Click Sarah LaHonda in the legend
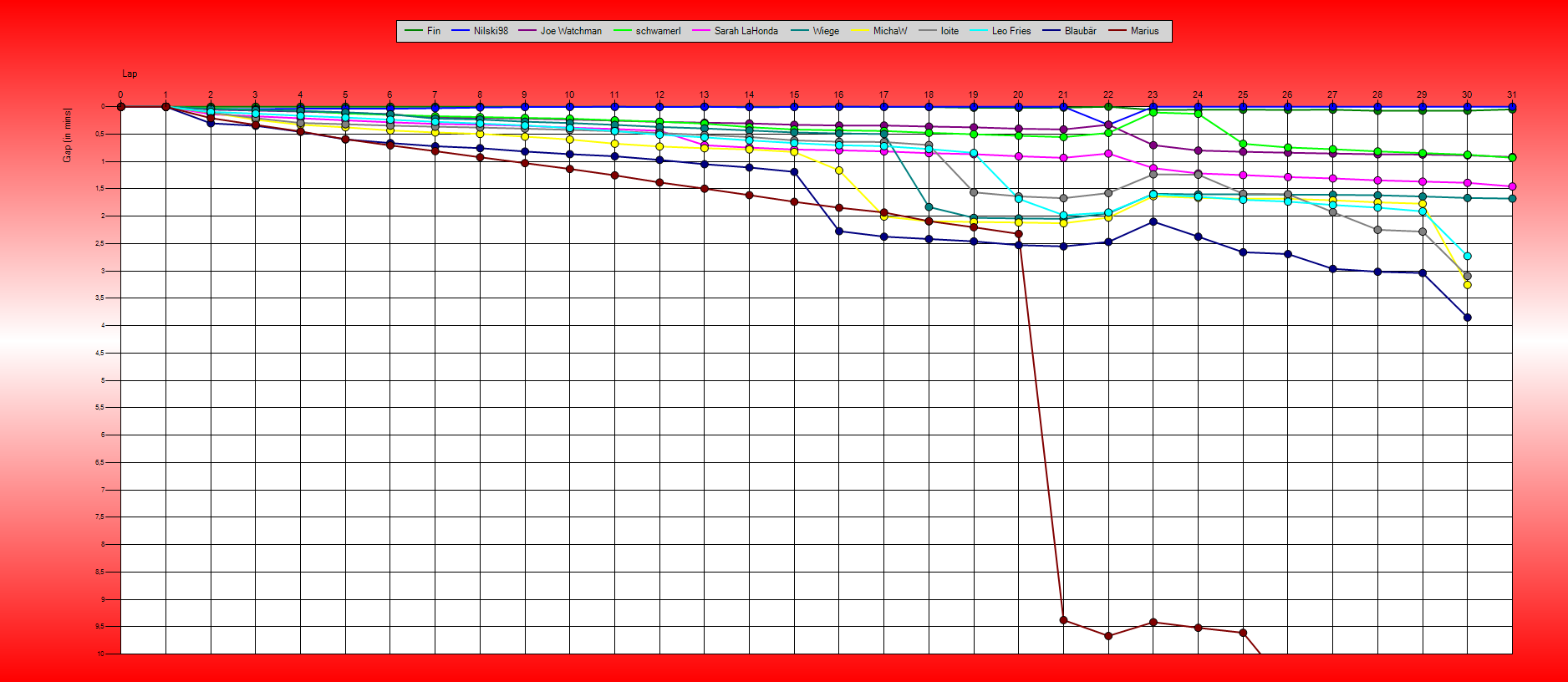 pyautogui.click(x=746, y=31)
